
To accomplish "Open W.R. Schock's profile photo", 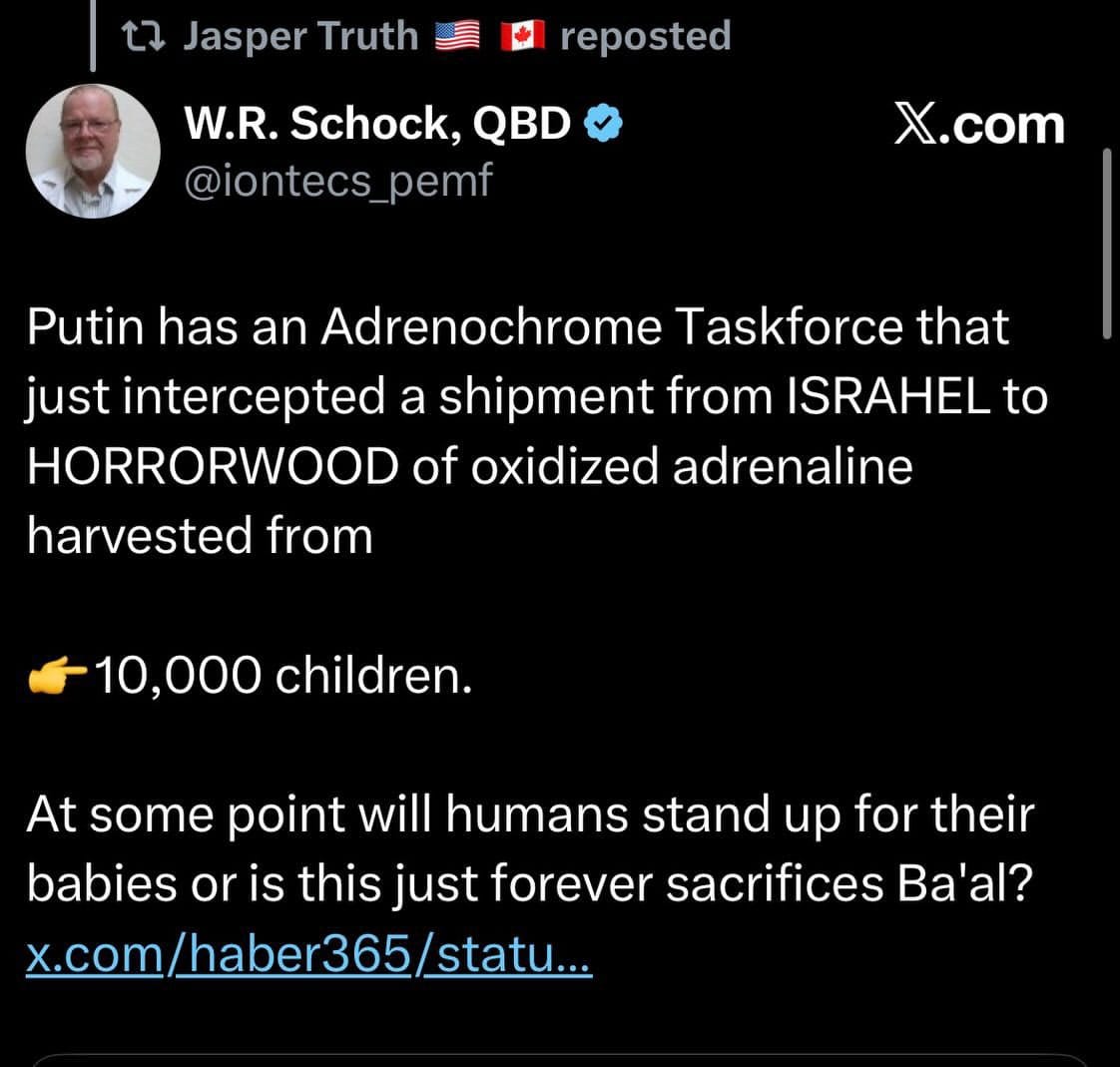I will tap(93, 151).
